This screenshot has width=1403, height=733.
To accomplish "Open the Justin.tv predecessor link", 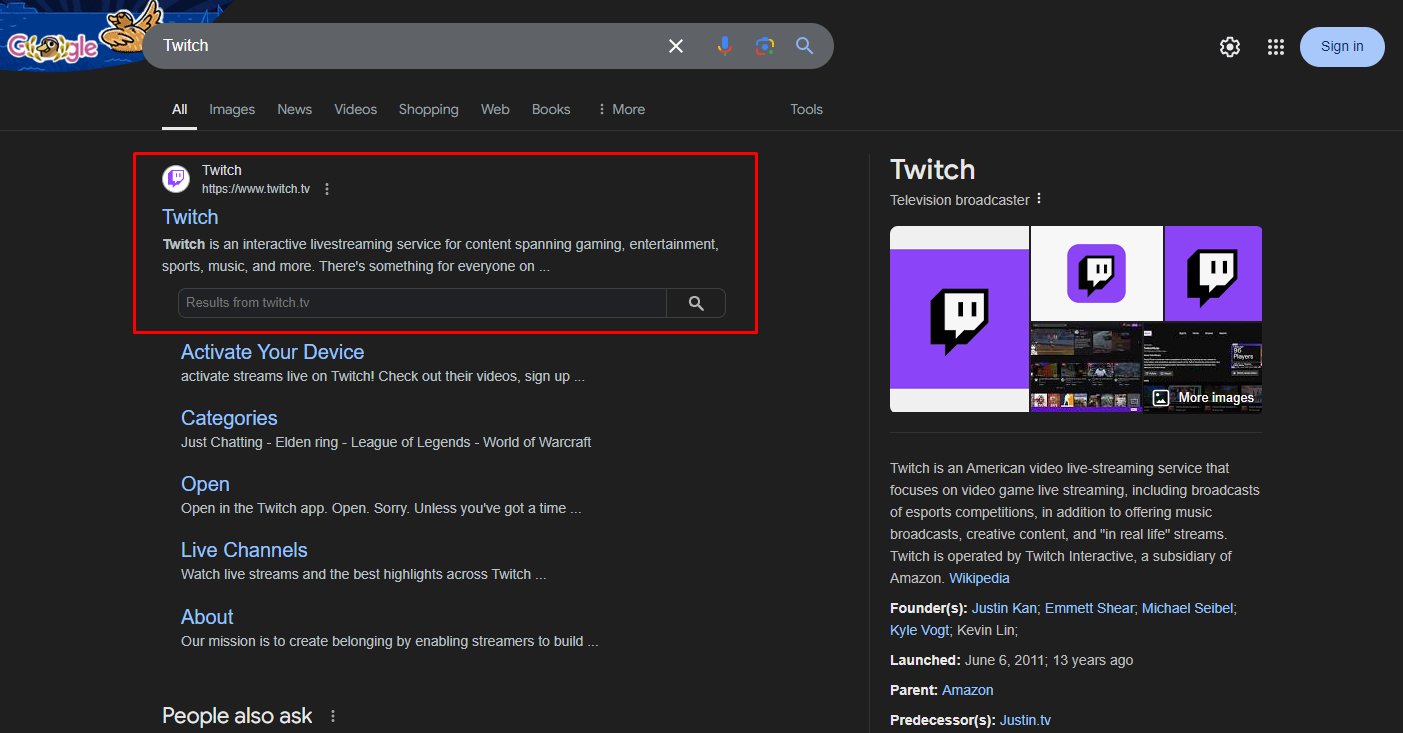I will tap(1025, 720).
